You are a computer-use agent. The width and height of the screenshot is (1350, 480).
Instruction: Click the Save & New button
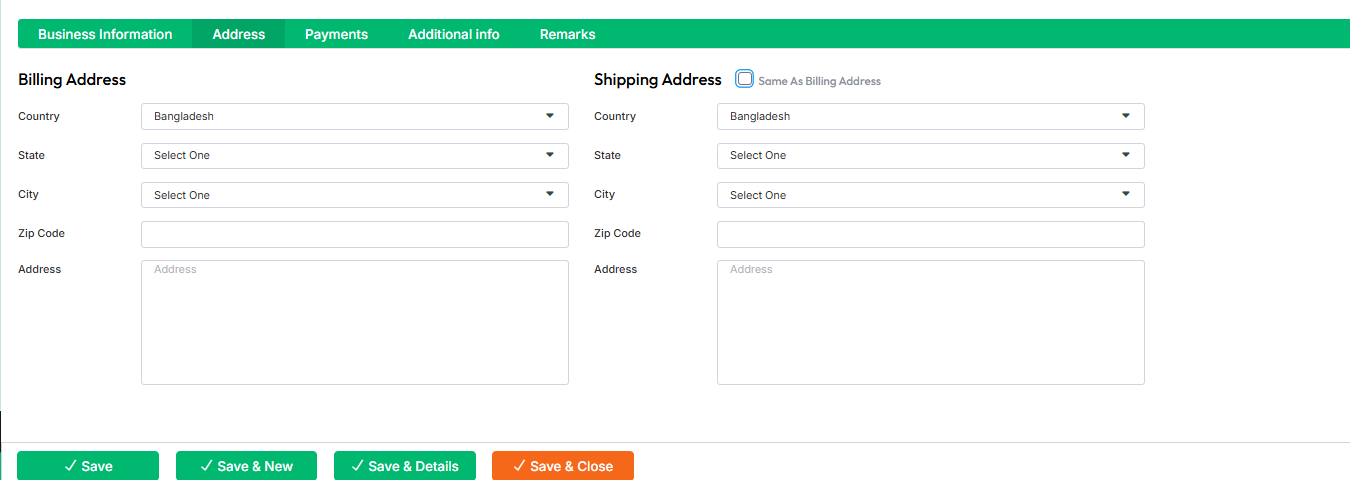246,466
